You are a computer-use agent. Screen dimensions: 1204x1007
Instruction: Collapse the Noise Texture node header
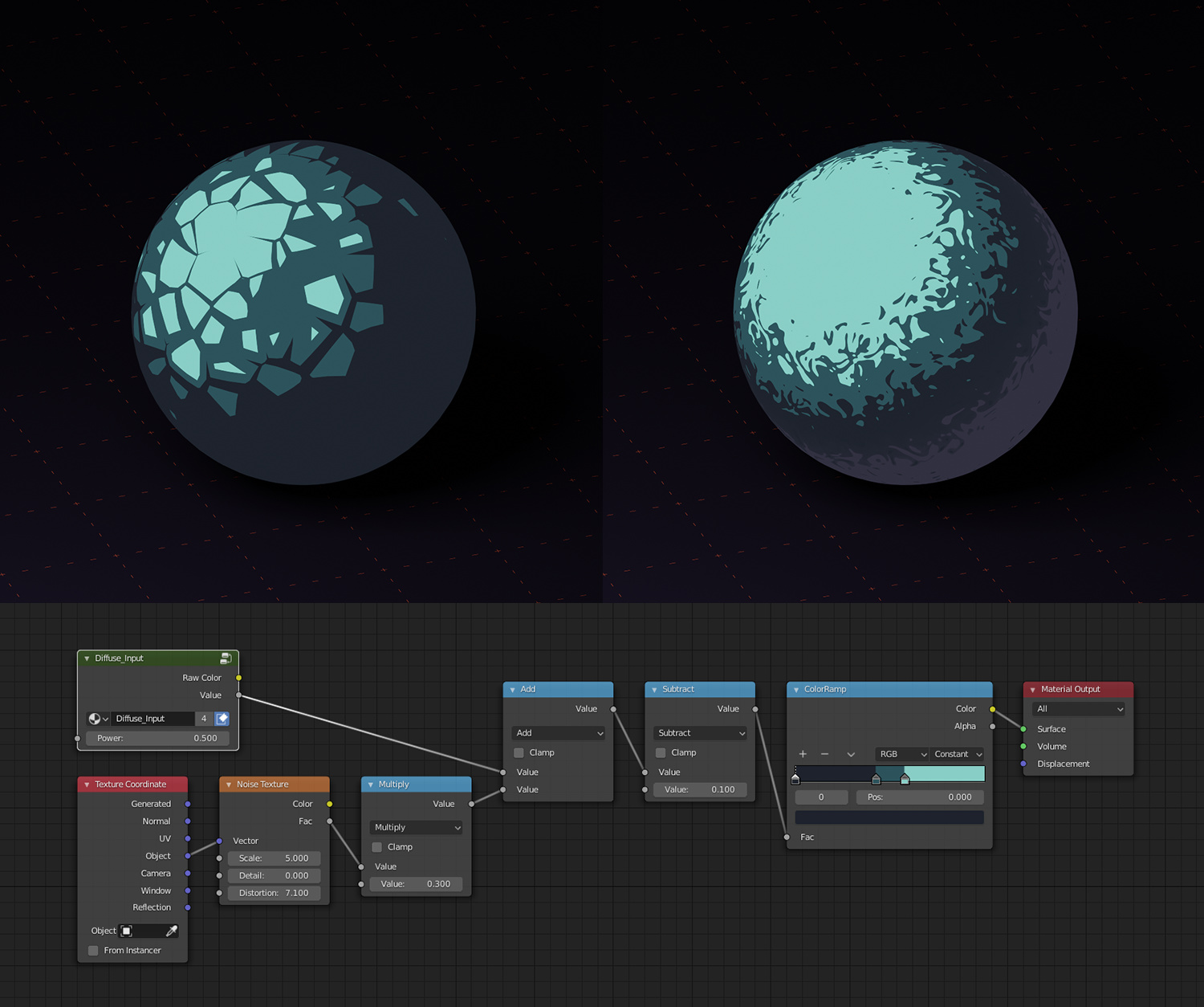[x=229, y=785]
